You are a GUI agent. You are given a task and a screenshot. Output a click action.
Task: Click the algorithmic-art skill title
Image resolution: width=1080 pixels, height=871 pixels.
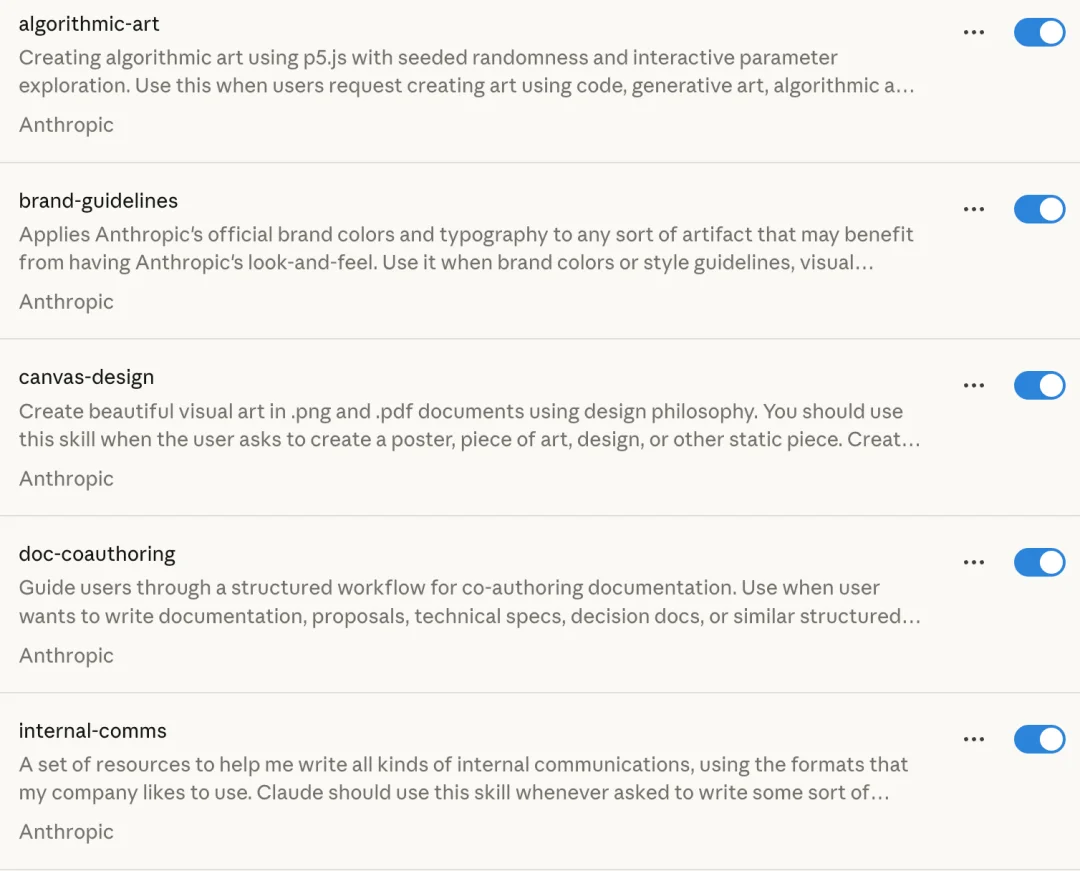click(x=89, y=24)
